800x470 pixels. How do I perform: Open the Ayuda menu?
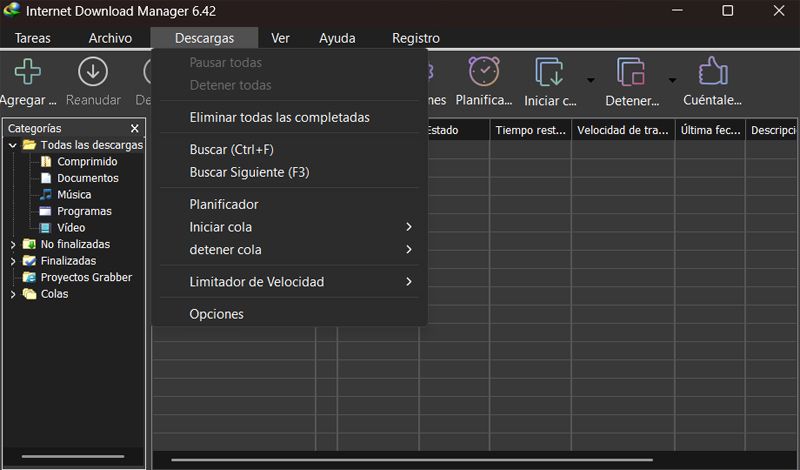[x=337, y=38]
